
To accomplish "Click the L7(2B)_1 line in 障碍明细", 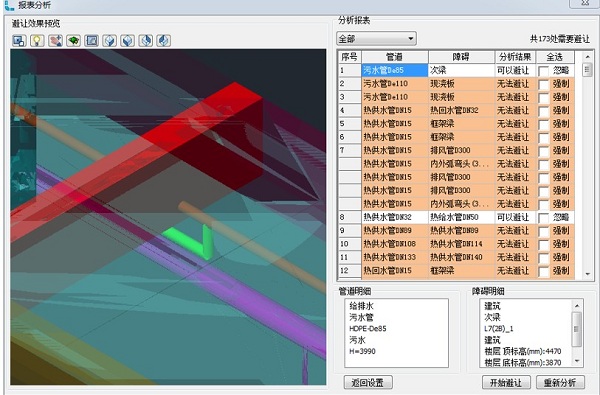I will pos(499,328).
